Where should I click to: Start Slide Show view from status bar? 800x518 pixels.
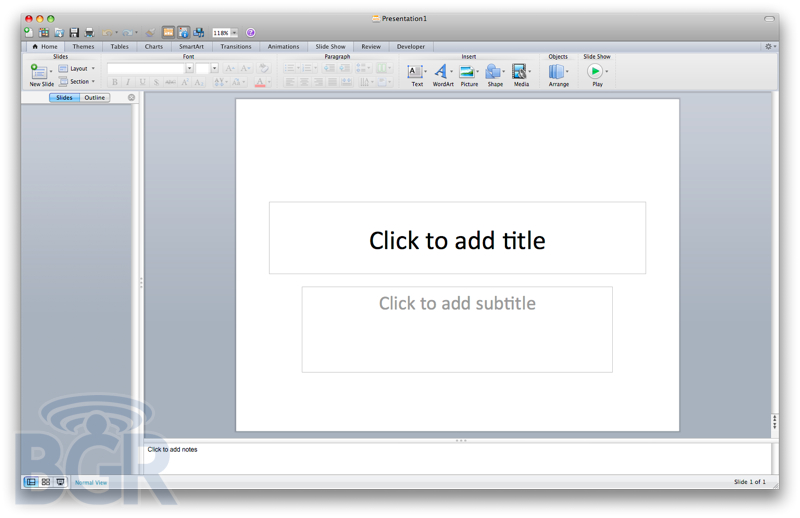click(60, 482)
